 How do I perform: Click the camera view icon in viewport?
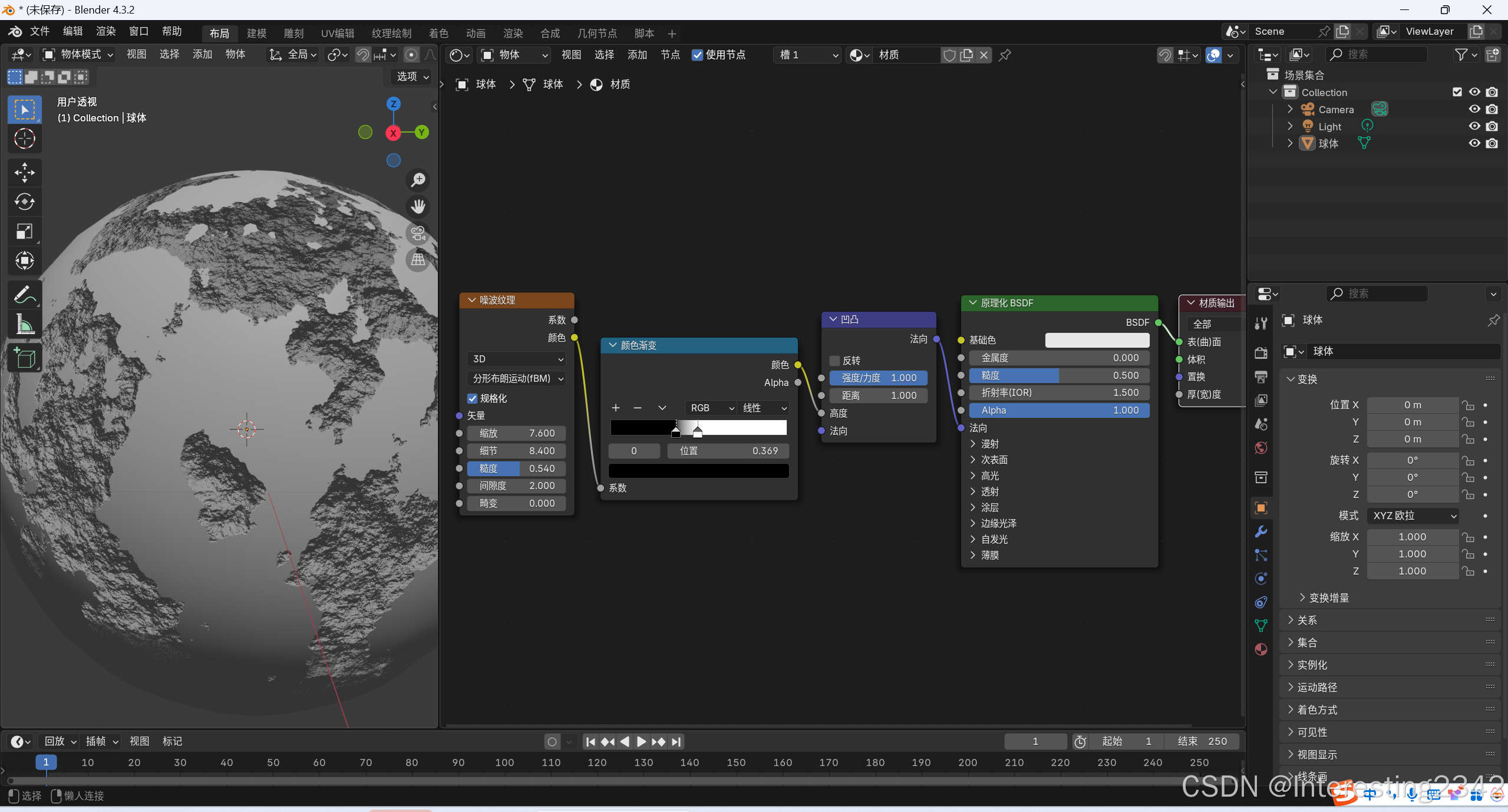[418, 233]
